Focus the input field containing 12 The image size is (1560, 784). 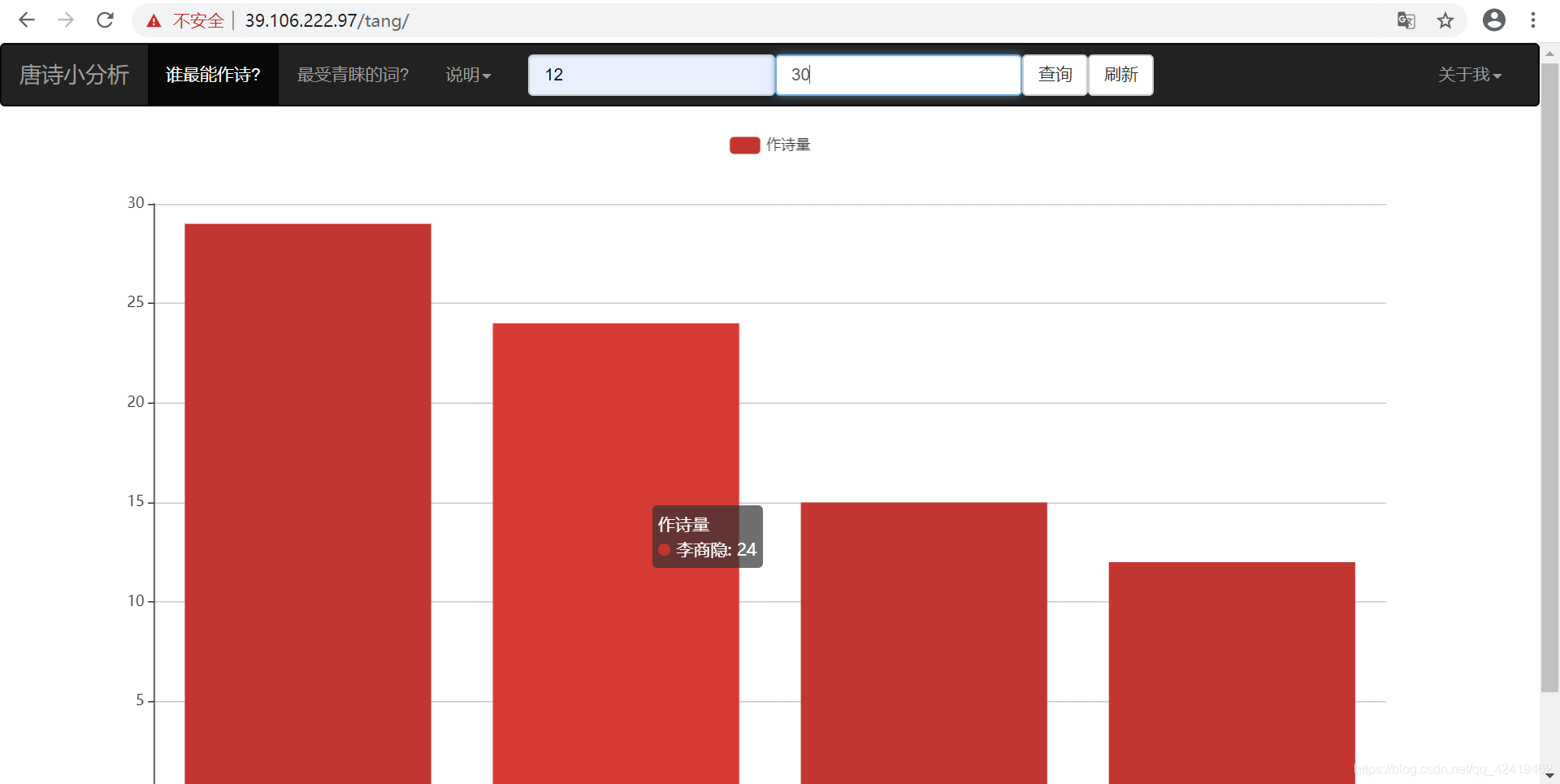(x=652, y=75)
